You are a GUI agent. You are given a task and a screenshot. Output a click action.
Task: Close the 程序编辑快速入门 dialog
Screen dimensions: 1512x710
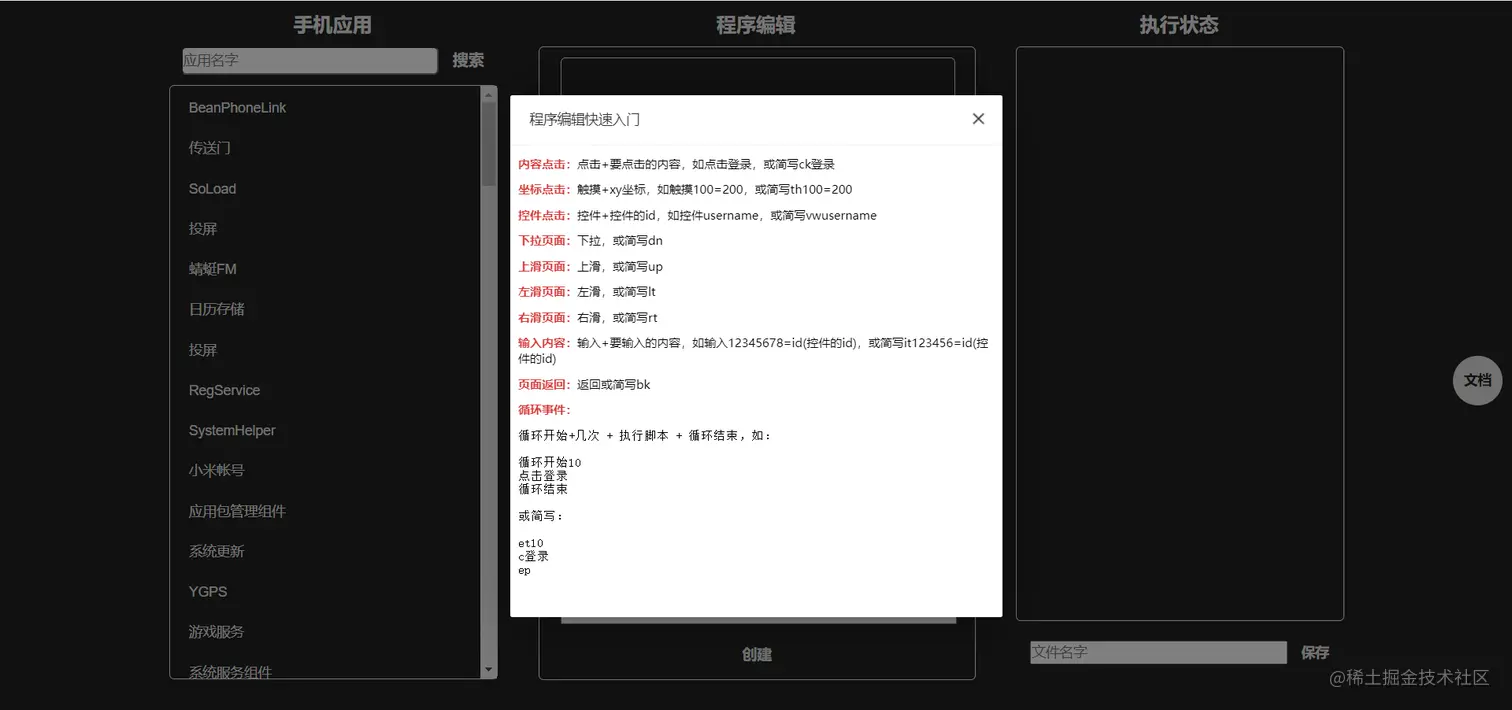point(978,119)
